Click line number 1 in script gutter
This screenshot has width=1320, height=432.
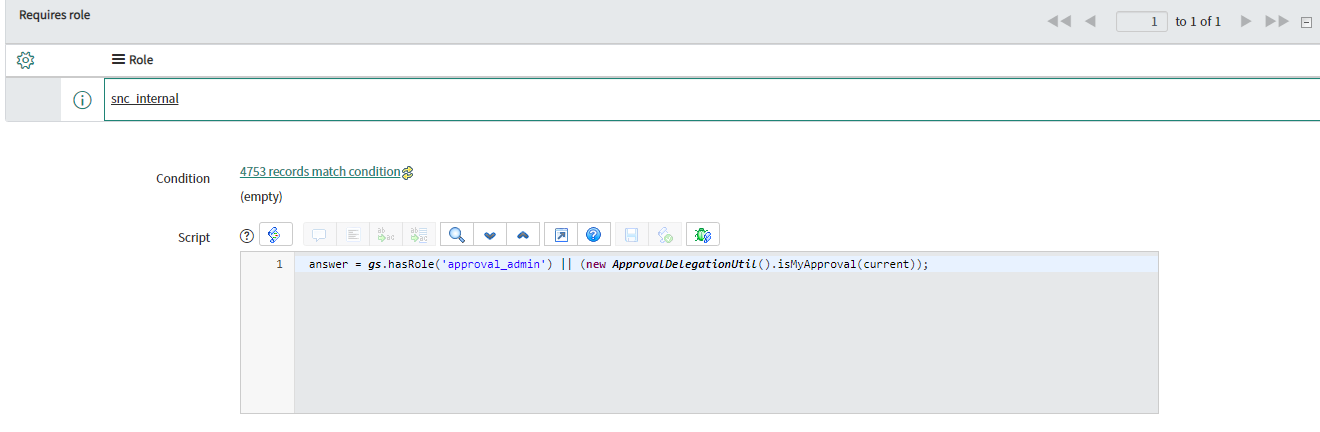(x=279, y=264)
